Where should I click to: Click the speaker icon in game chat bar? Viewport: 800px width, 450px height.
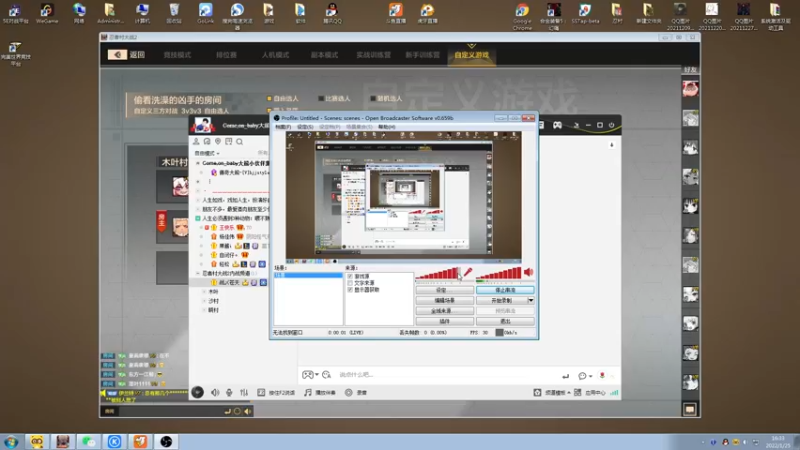[x=248, y=411]
